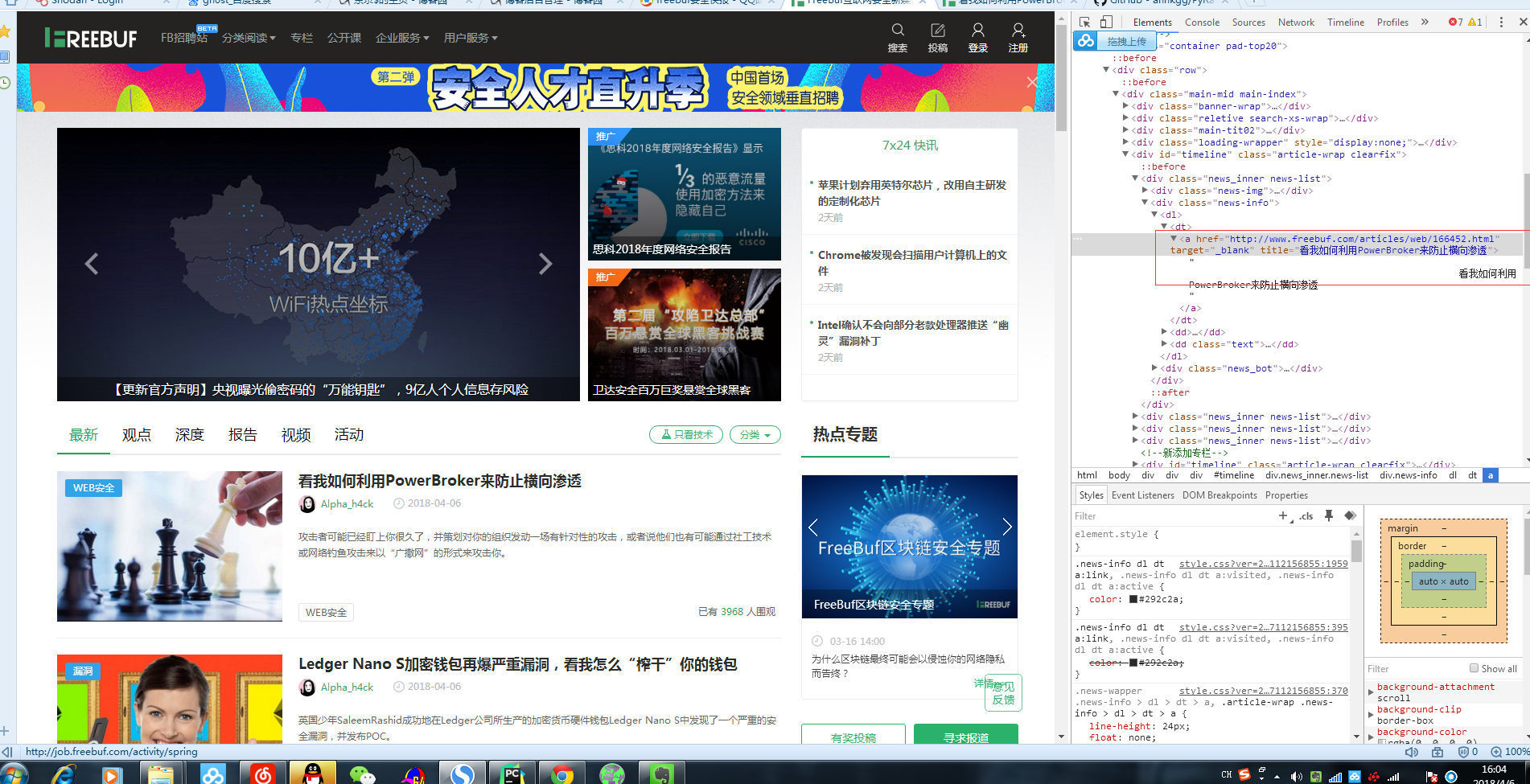Click the 只看技术 filter button

click(x=686, y=434)
